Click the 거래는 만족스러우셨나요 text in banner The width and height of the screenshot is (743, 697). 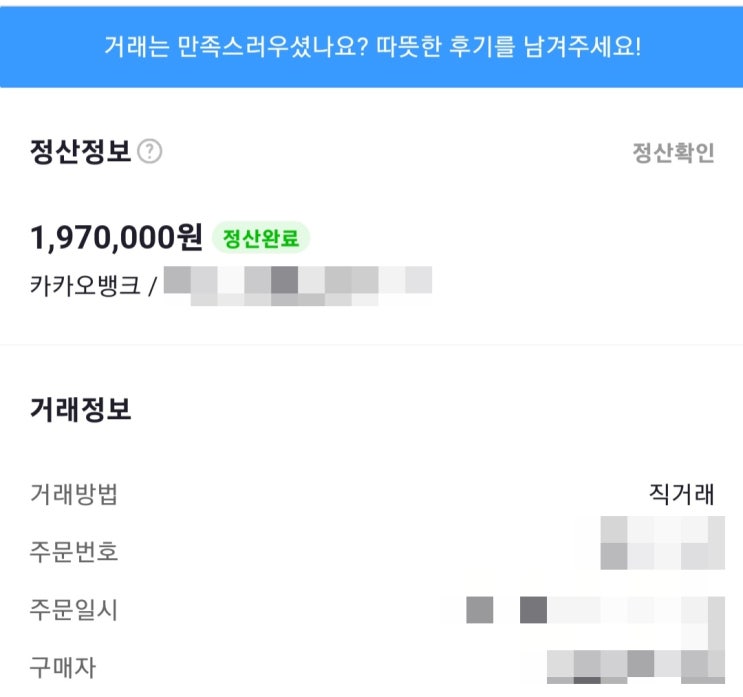[x=235, y=47]
